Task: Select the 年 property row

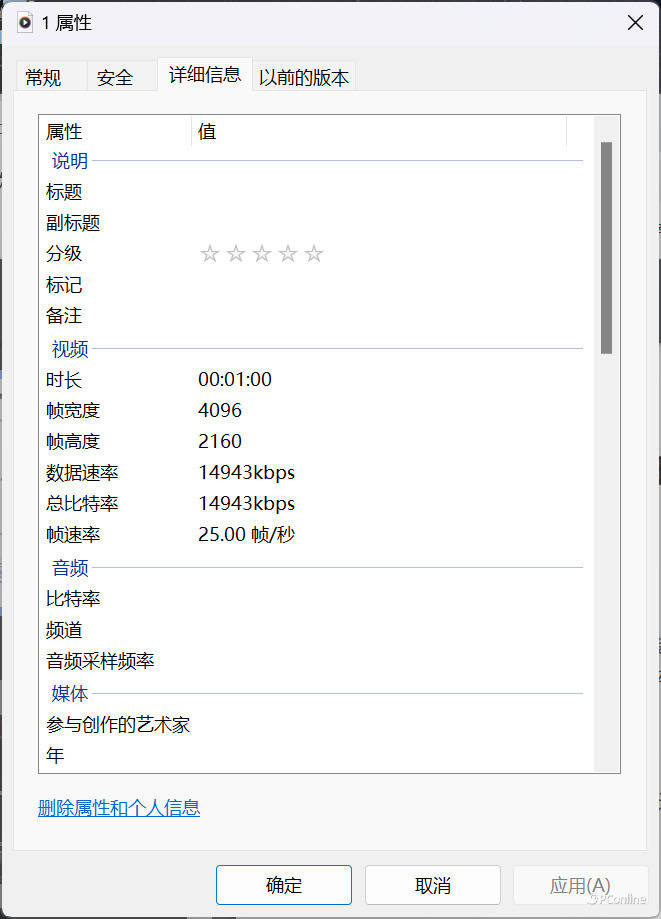Action: [314, 756]
